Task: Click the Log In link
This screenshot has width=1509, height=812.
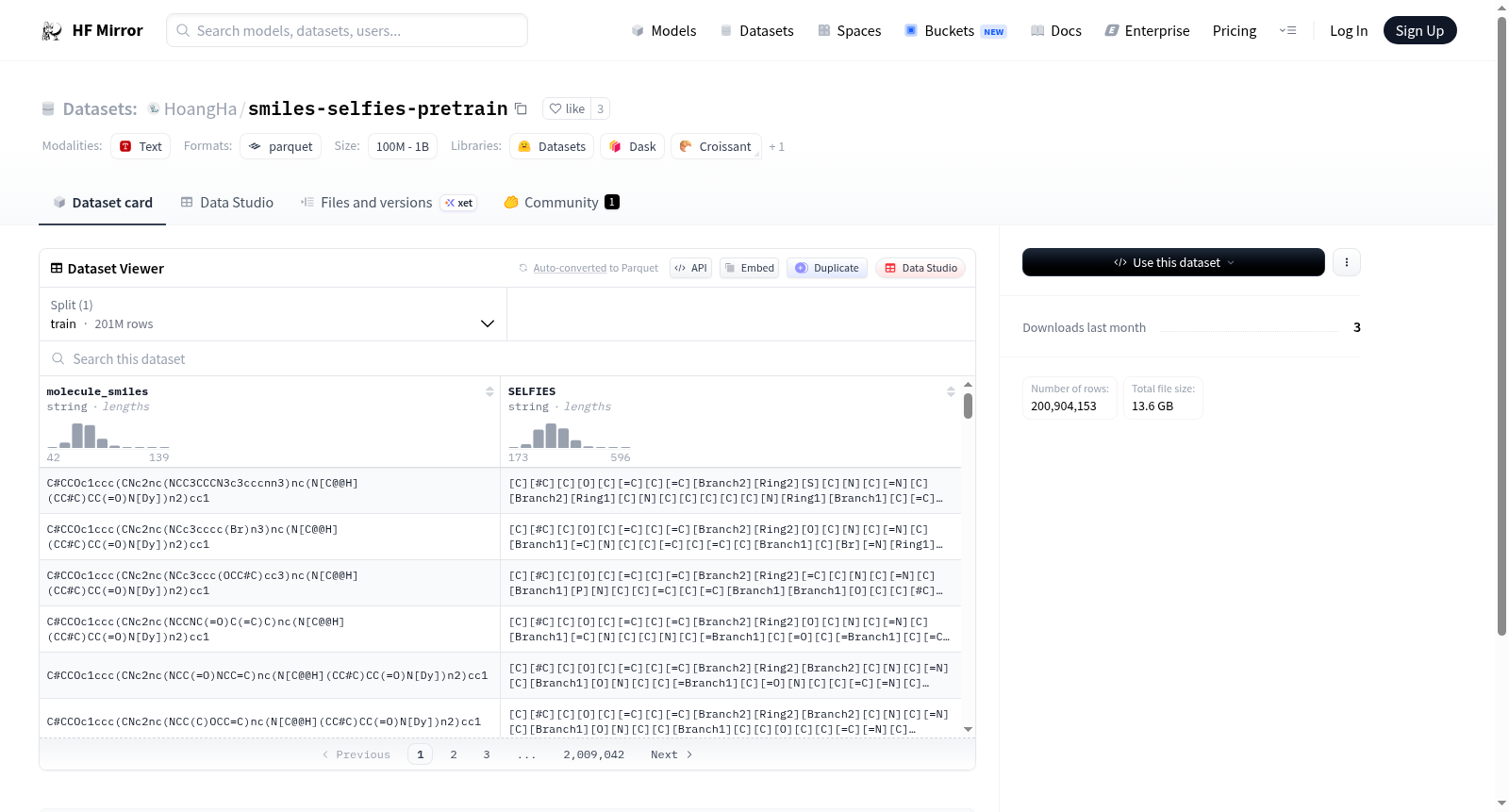Action: pyautogui.click(x=1349, y=31)
